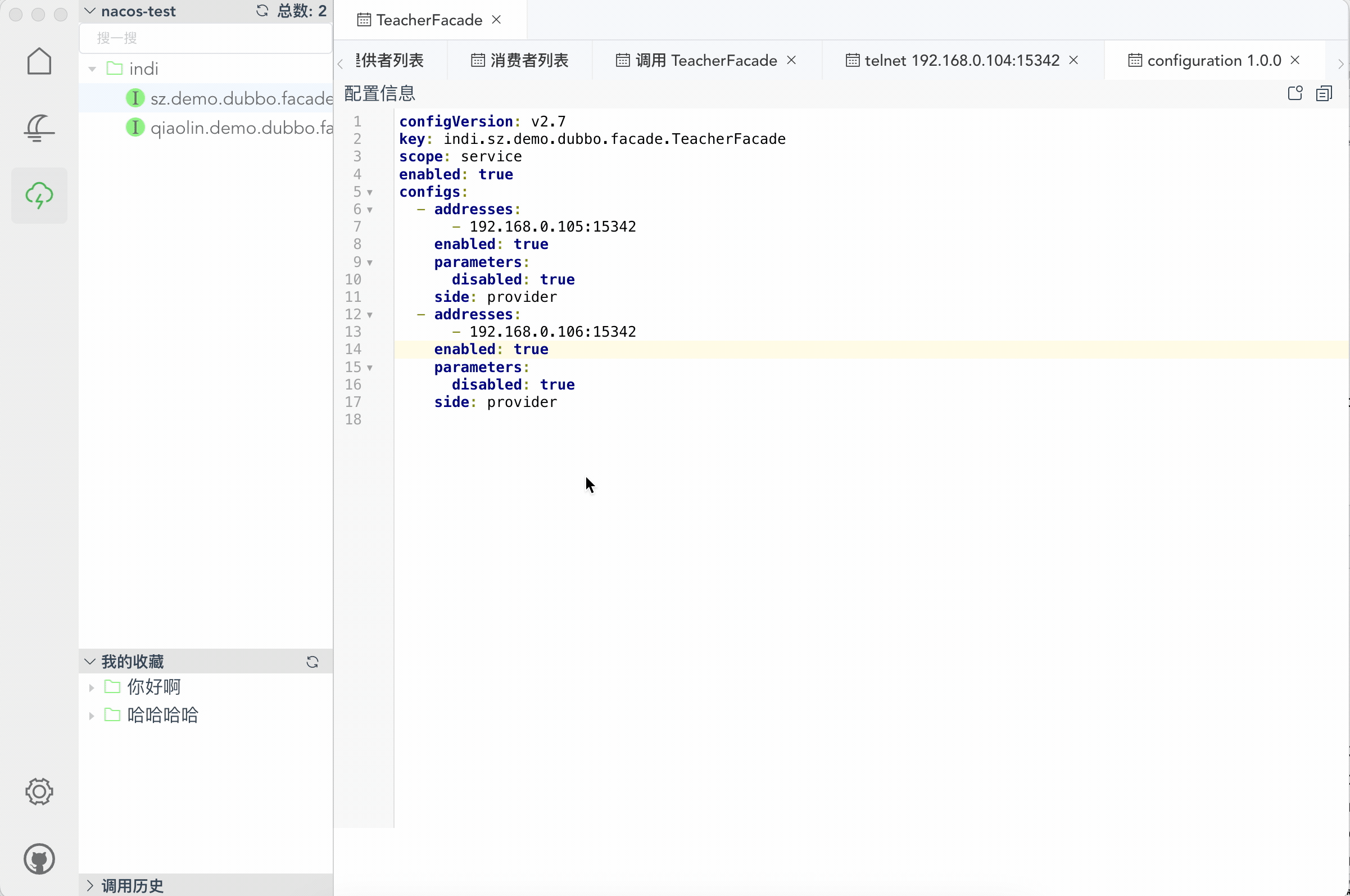
Task: Click the alarm bell sidebar icon
Action: pos(39,128)
